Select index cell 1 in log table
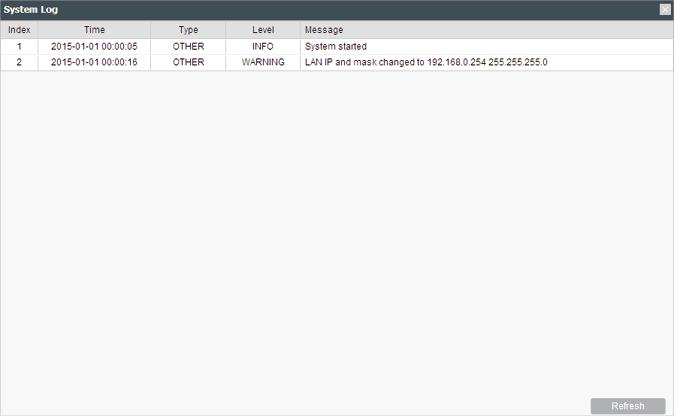The image size is (674, 416). click(19, 46)
